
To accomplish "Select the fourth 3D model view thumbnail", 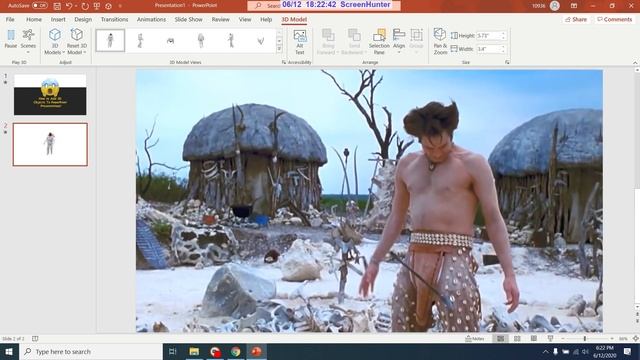I will tap(201, 40).
